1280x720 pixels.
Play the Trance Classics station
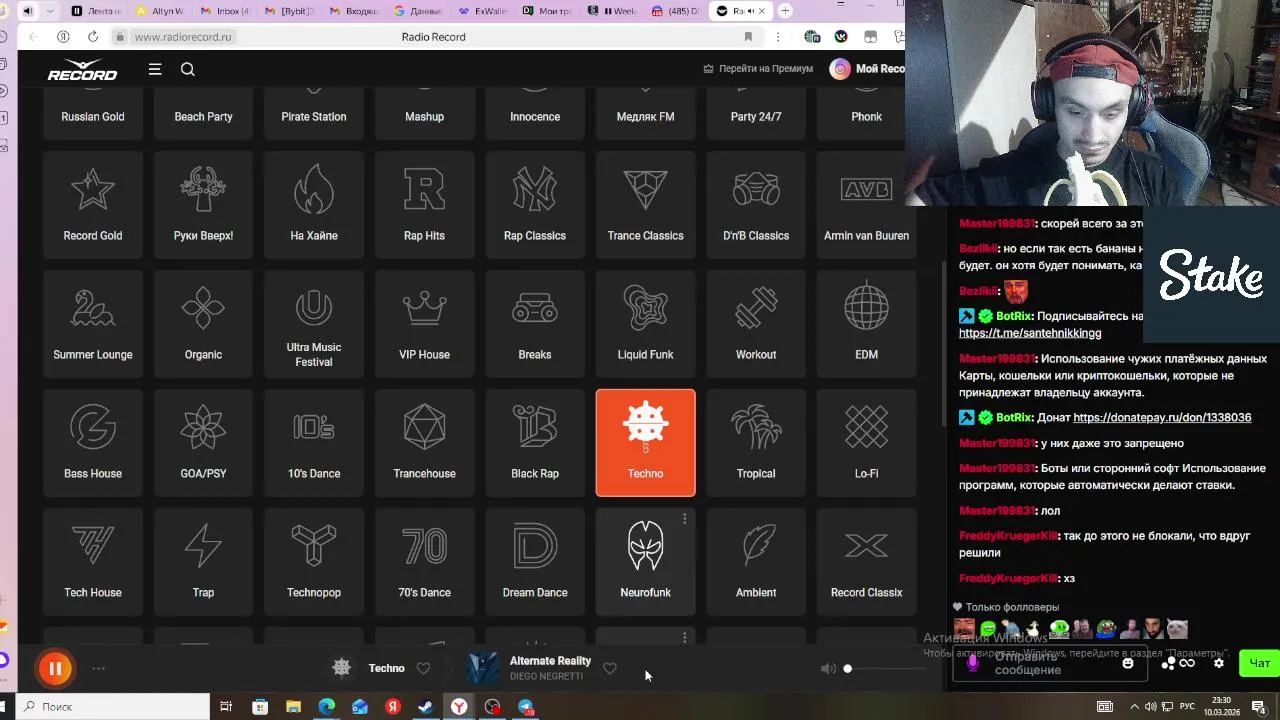(645, 204)
